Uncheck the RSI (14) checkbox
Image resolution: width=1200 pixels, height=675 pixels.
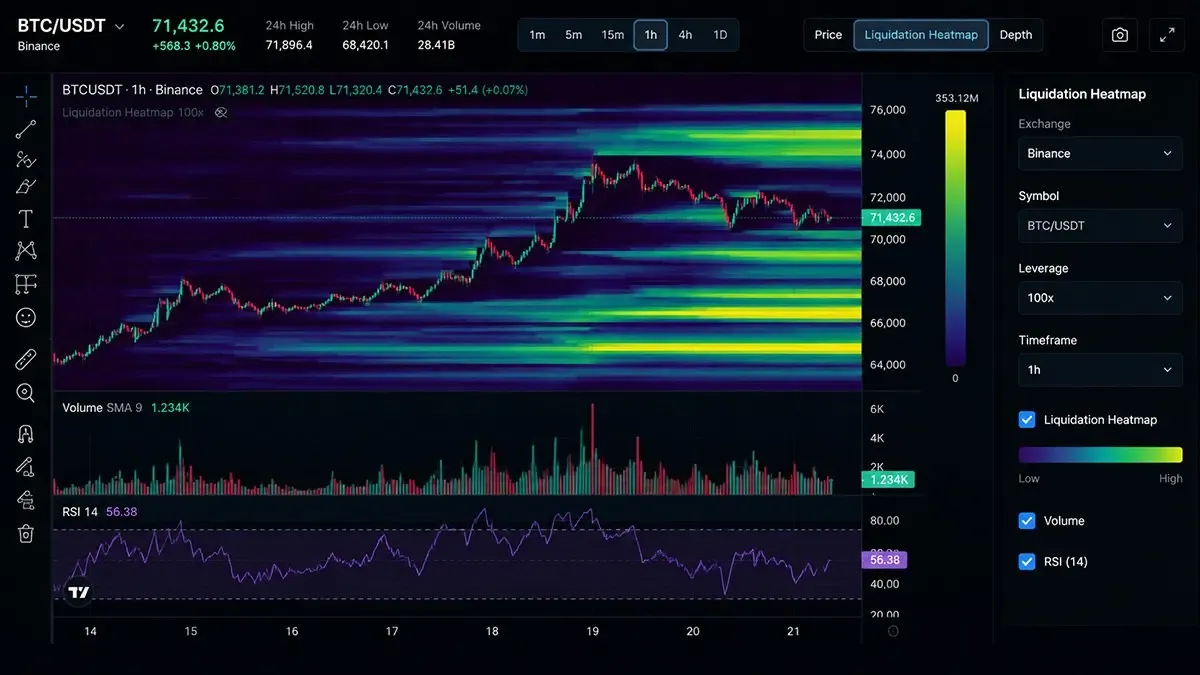(x=1027, y=562)
